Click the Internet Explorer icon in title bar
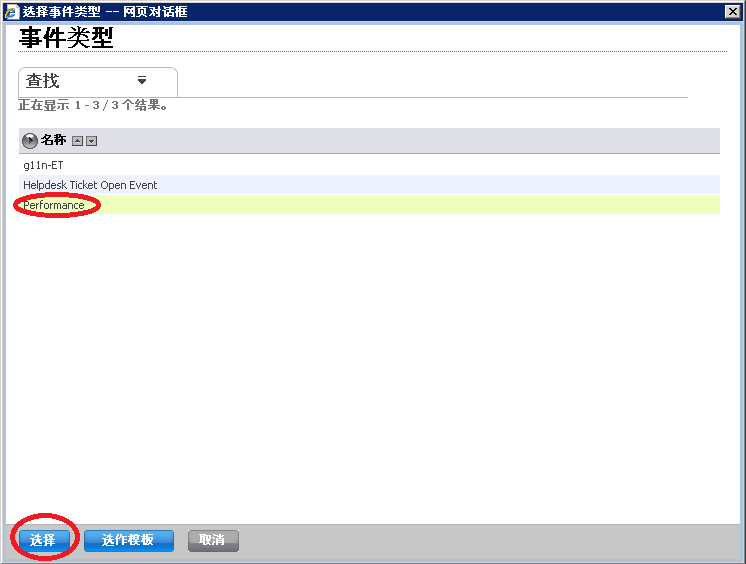Image resolution: width=746 pixels, height=564 pixels. [x=11, y=11]
